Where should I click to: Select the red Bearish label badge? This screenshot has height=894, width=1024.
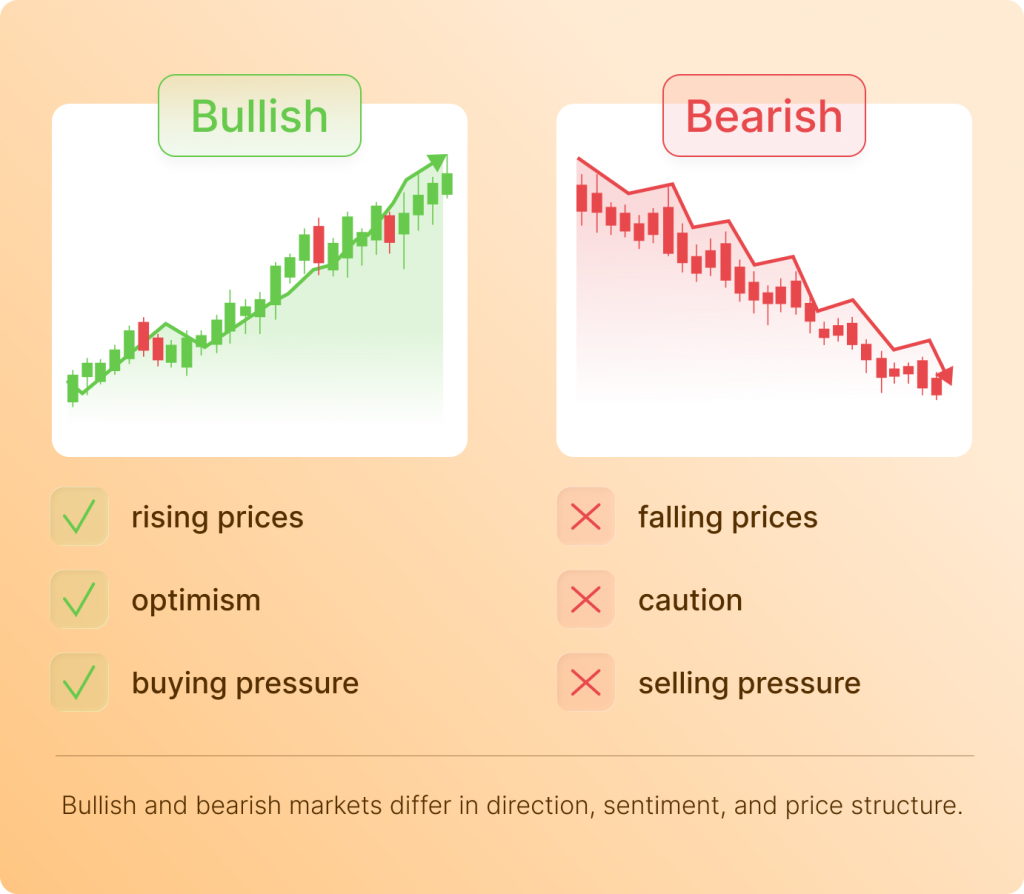click(764, 116)
